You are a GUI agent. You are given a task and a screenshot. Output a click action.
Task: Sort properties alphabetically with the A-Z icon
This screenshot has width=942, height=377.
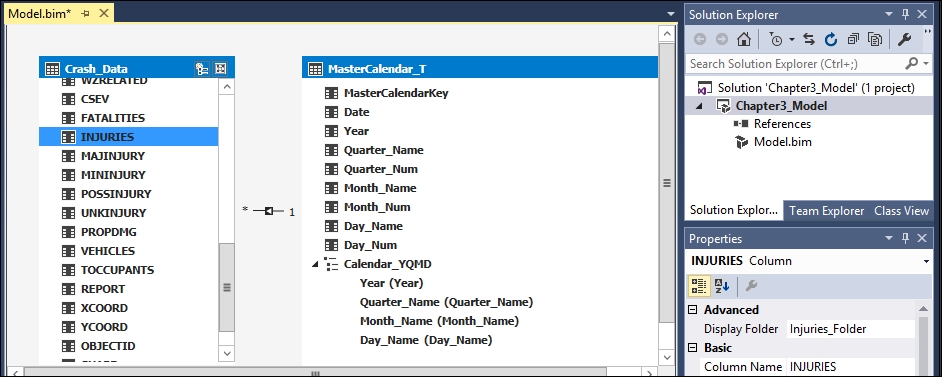click(x=722, y=286)
